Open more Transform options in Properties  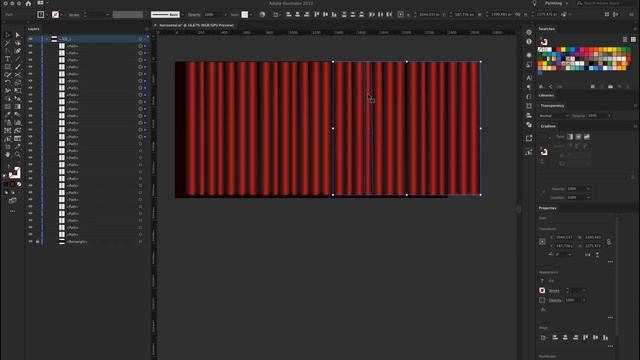pos(610,262)
